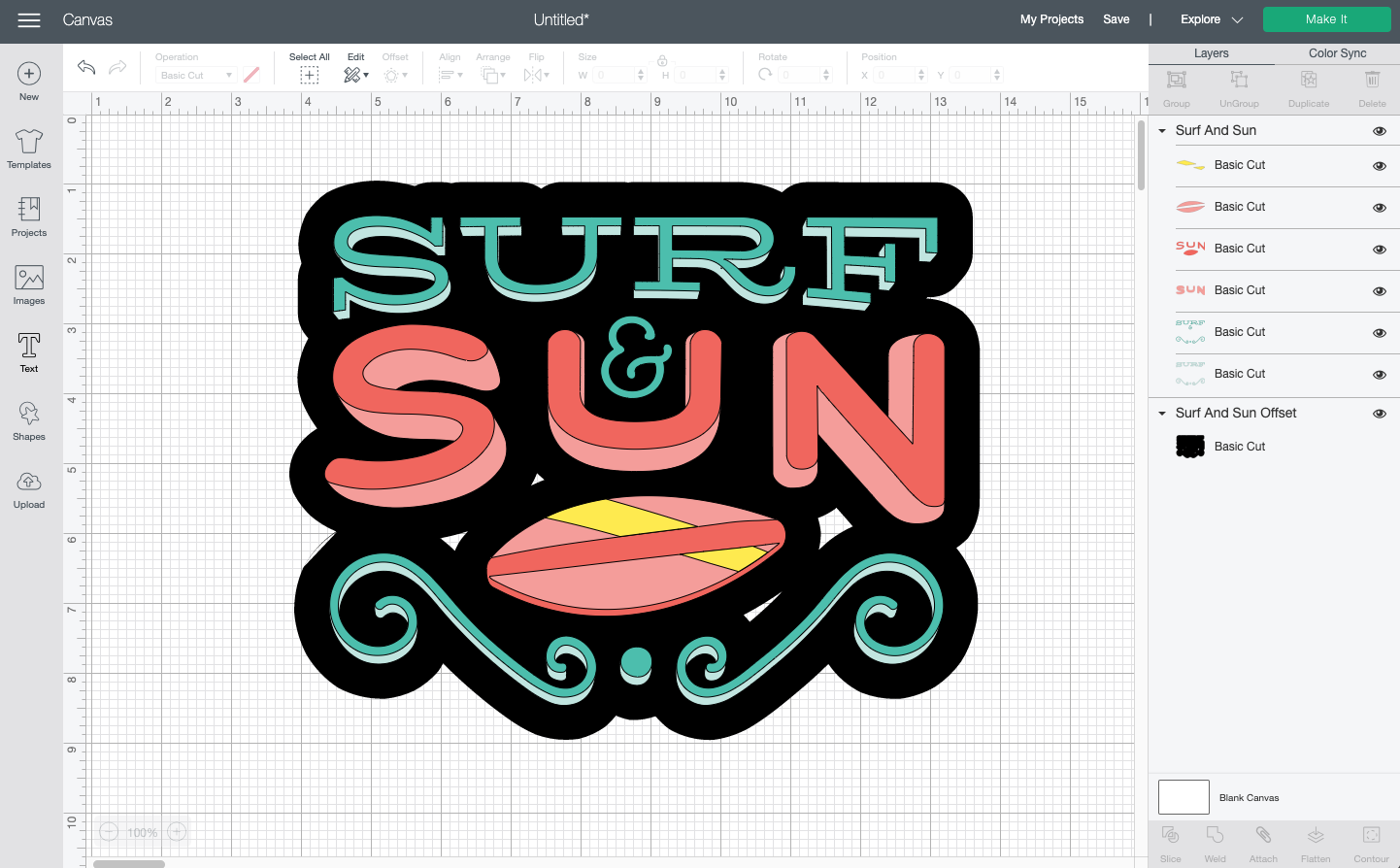Click the operation color swatch
Screen dimensions: 1400x868
click(x=251, y=75)
